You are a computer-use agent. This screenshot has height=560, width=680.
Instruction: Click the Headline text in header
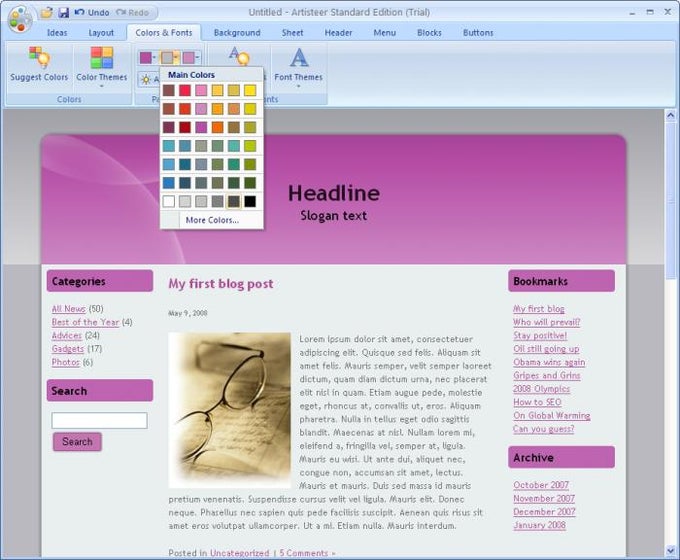click(334, 193)
